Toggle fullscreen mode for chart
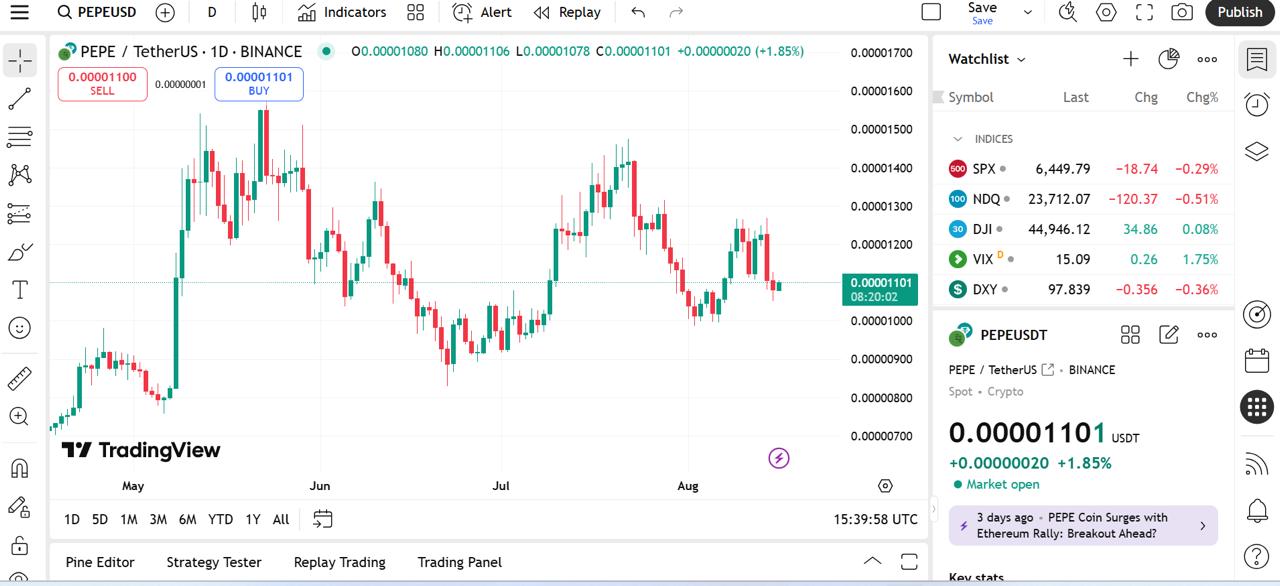This screenshot has width=1280, height=586. (1144, 12)
